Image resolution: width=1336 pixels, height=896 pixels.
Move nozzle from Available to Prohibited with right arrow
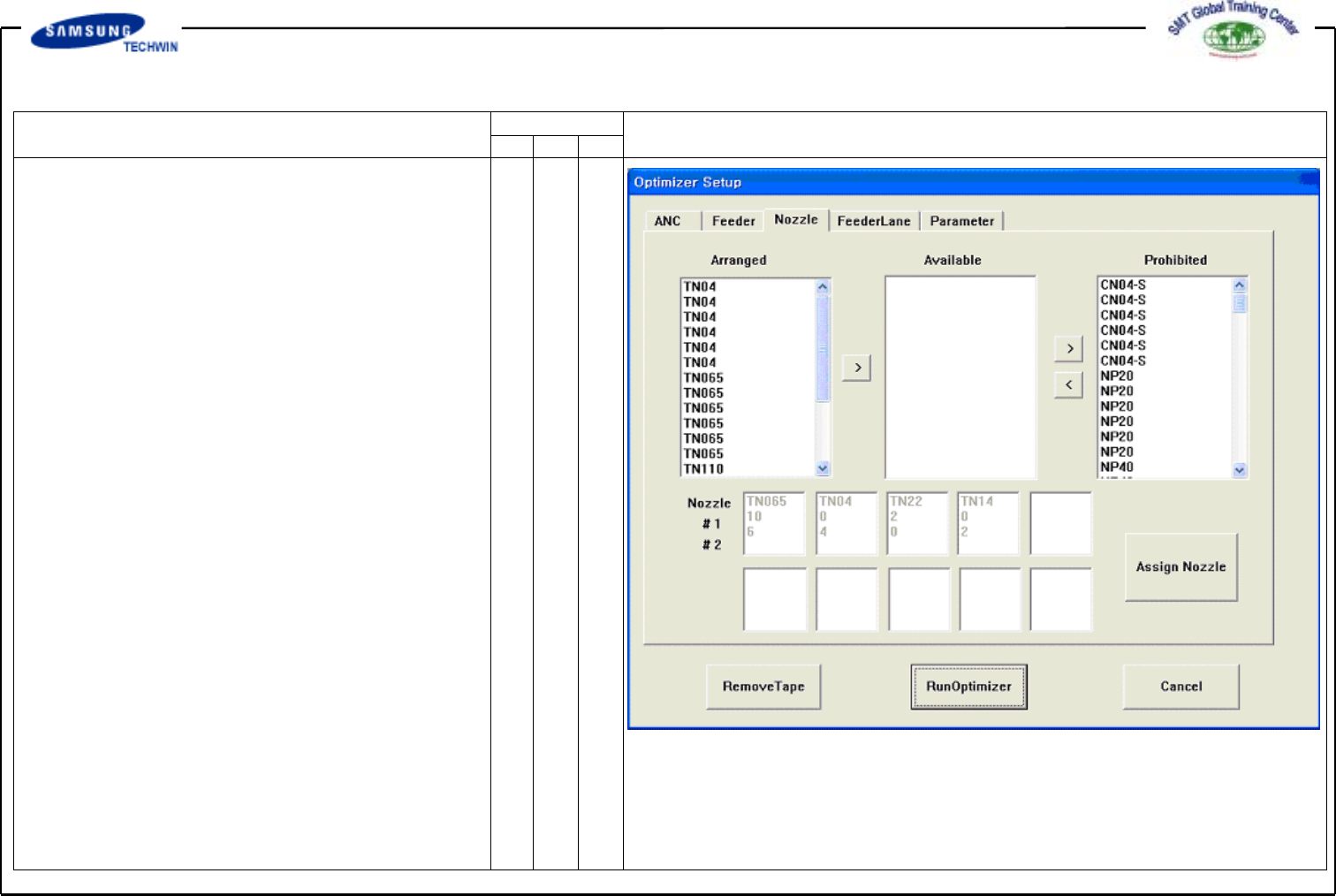tap(1069, 349)
